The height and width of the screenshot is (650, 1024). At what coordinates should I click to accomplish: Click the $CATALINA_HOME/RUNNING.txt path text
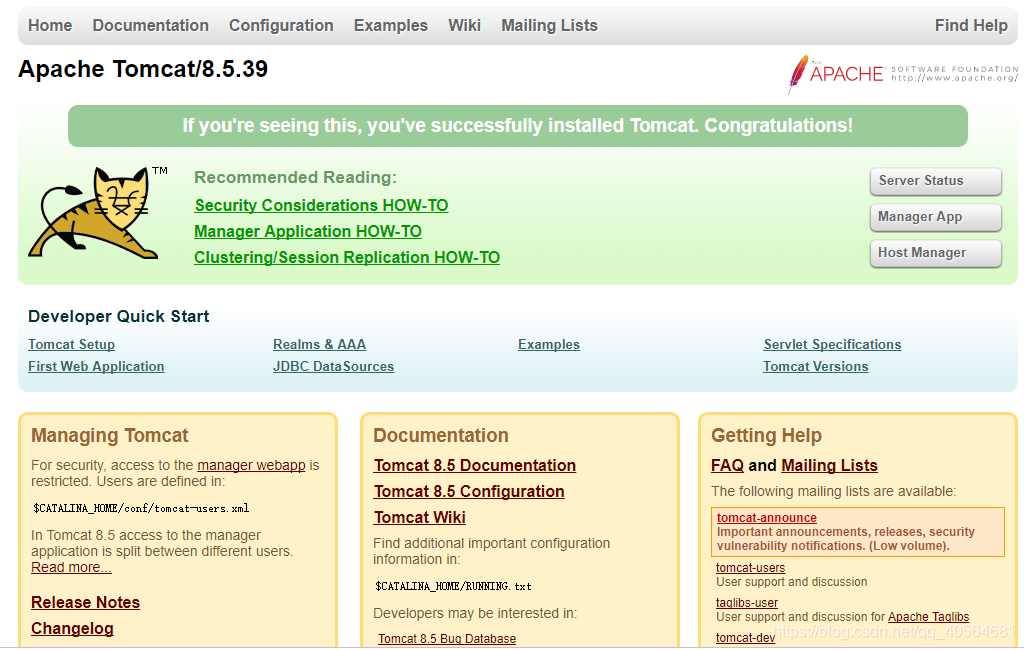coord(453,587)
